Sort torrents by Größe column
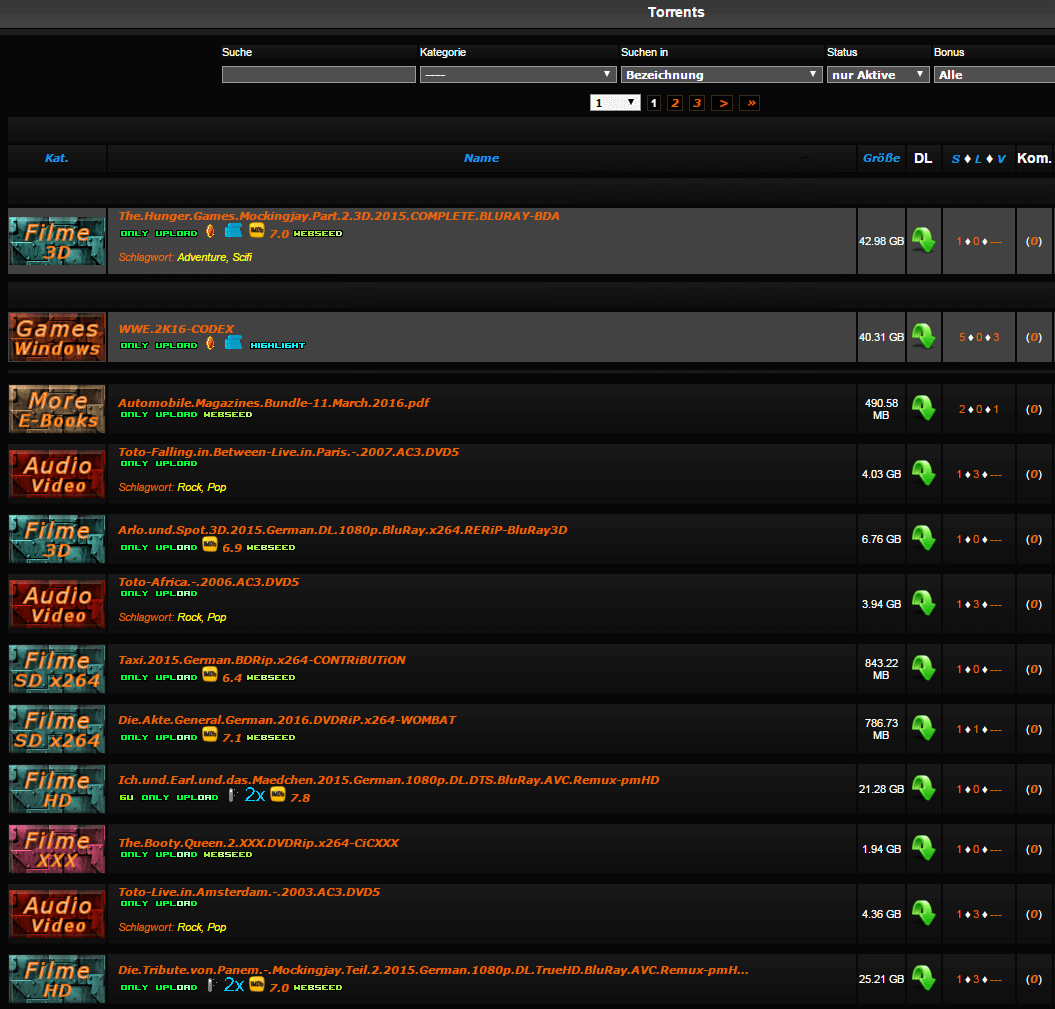This screenshot has height=1009, width=1055. click(x=881, y=158)
